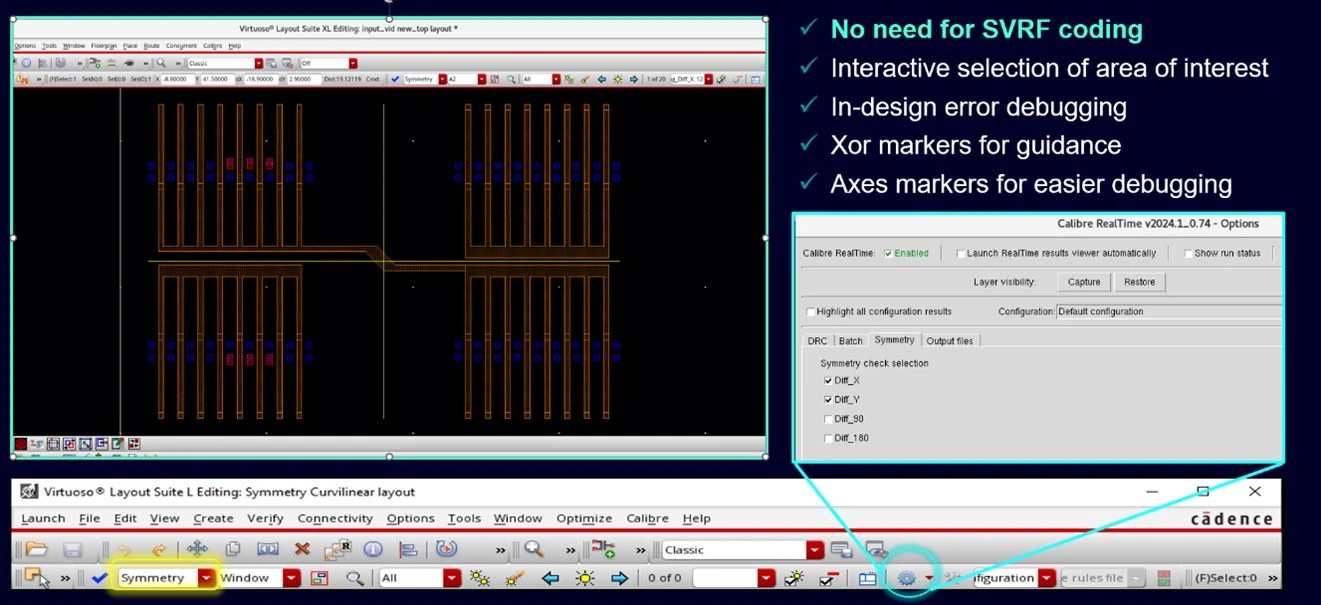Screen dimensions: 1321x605
Task: Open Calibre RealTime options gear icon
Action: [907, 578]
